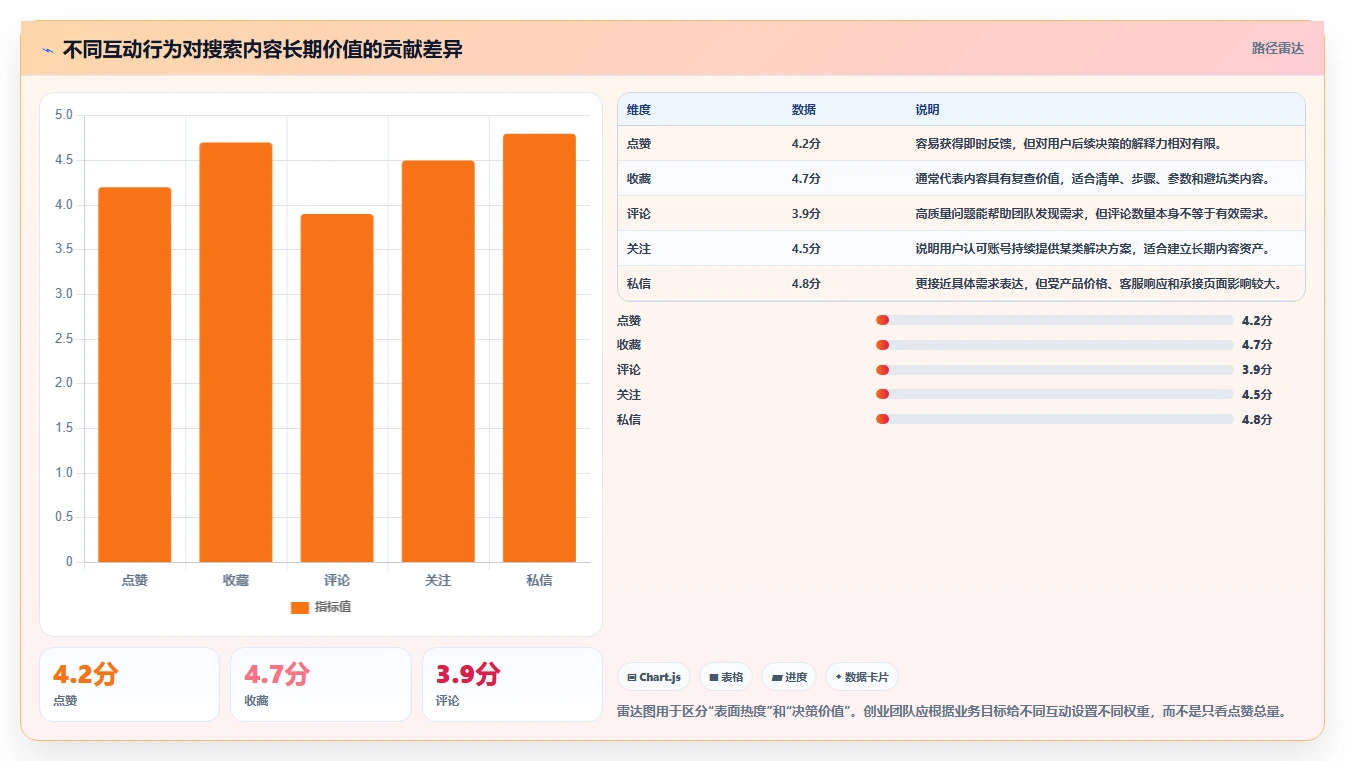Click the 私信 progress bar showing 4.8分

tap(1055, 419)
